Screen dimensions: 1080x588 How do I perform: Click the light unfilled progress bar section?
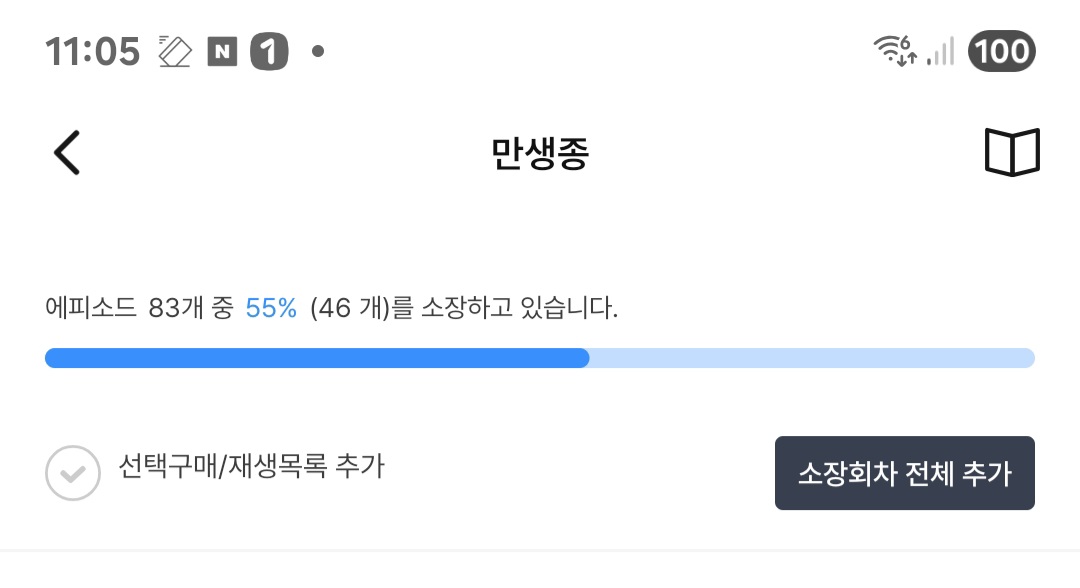coord(811,358)
